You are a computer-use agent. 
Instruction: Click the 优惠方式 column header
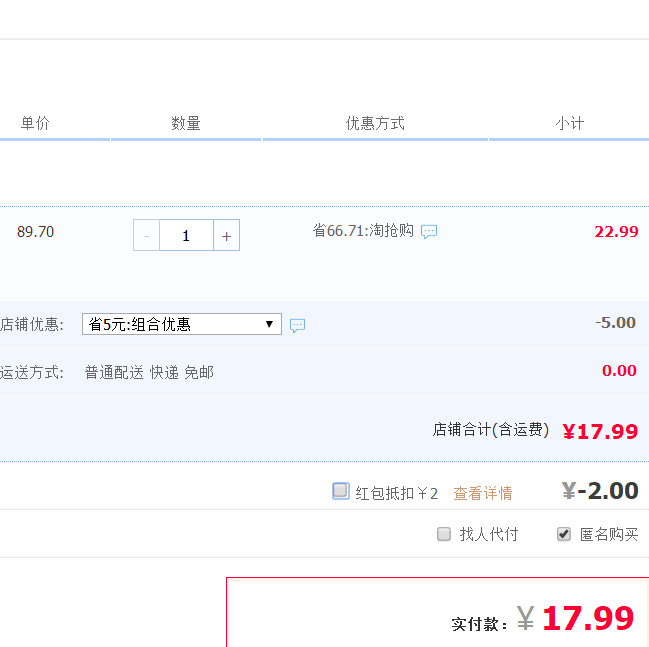pyautogui.click(x=375, y=123)
